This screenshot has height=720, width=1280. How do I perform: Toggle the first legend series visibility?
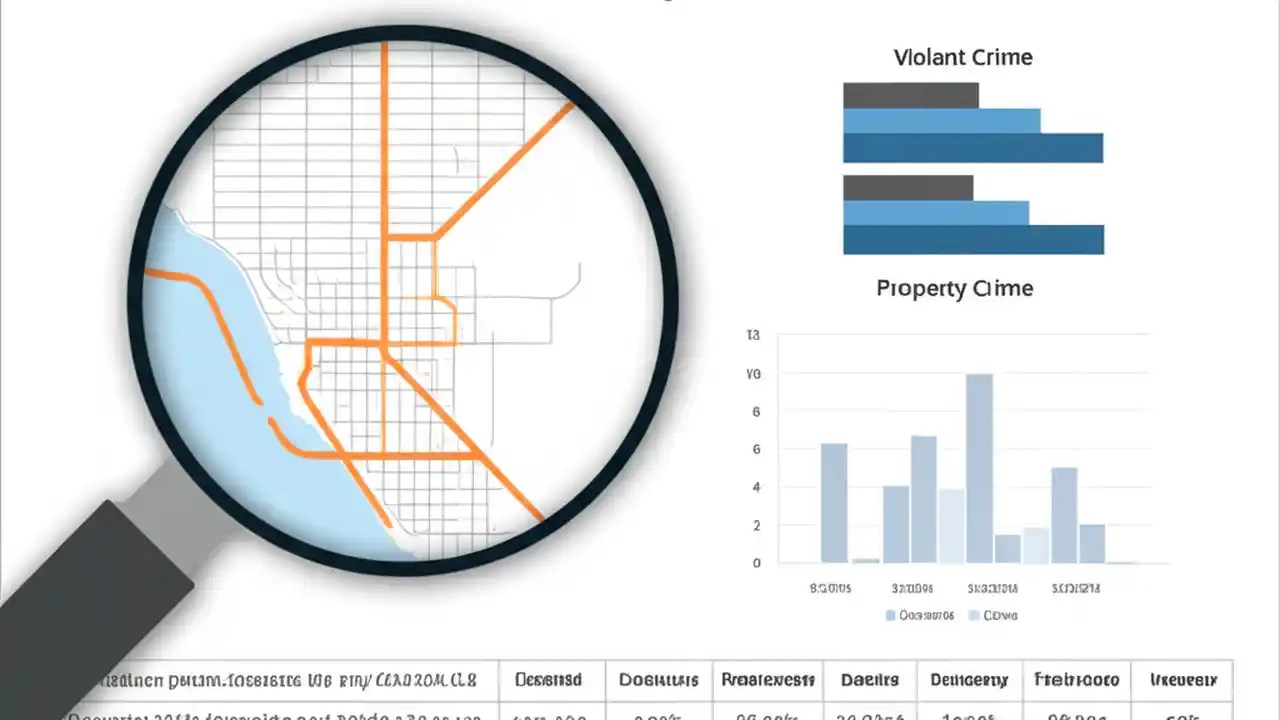[920, 616]
